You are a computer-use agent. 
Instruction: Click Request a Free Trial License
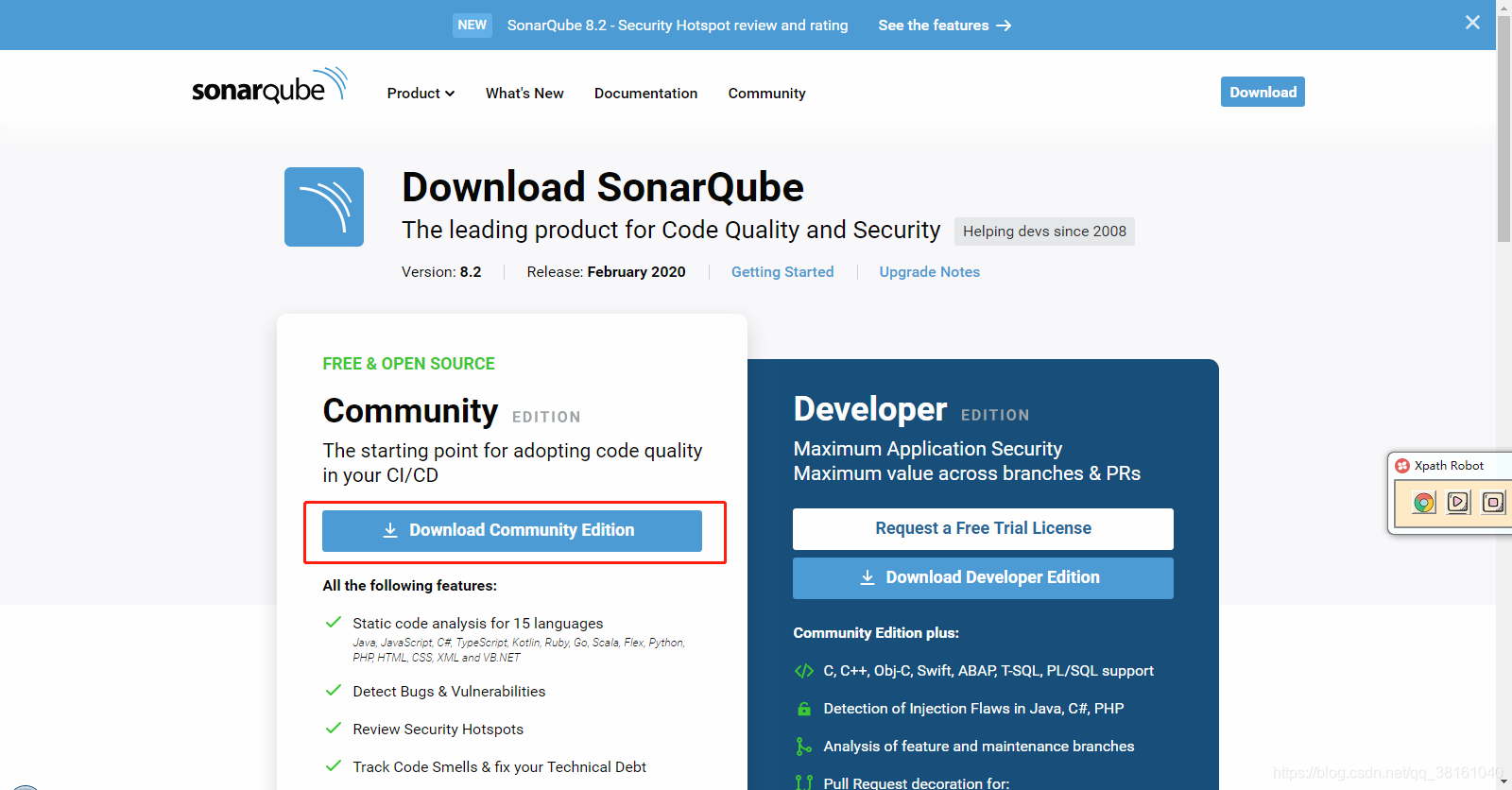pyautogui.click(x=983, y=529)
